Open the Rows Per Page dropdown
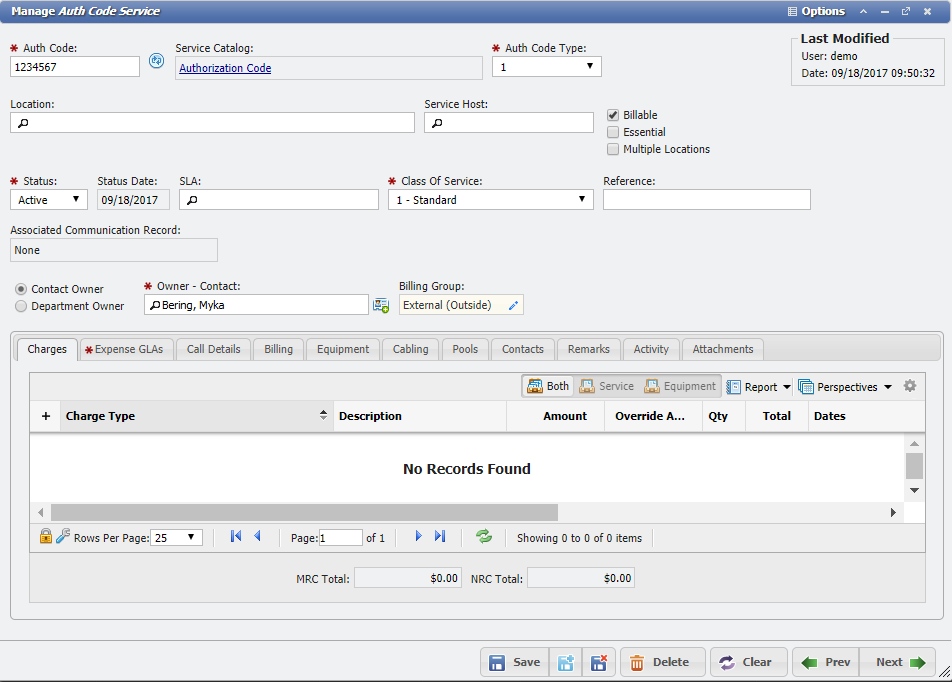 click(177, 538)
